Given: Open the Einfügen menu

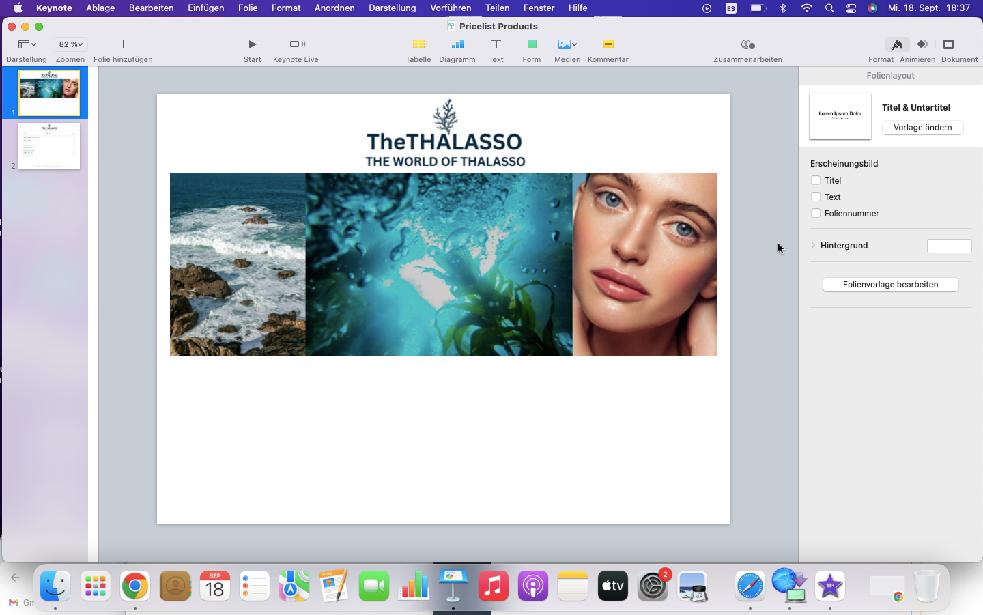Looking at the screenshot, I should tap(206, 8).
